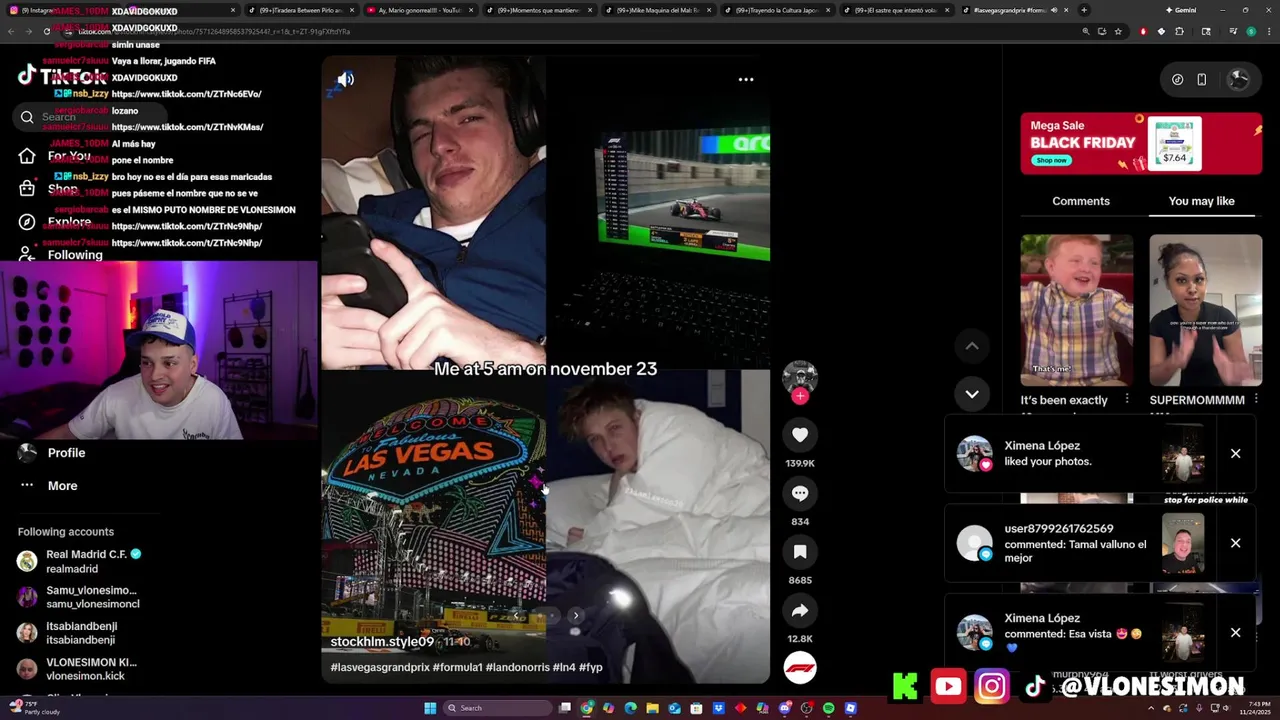This screenshot has height=720, width=1280.
Task: Click the #lasvegasgrandprix hashtag
Action: point(380,667)
